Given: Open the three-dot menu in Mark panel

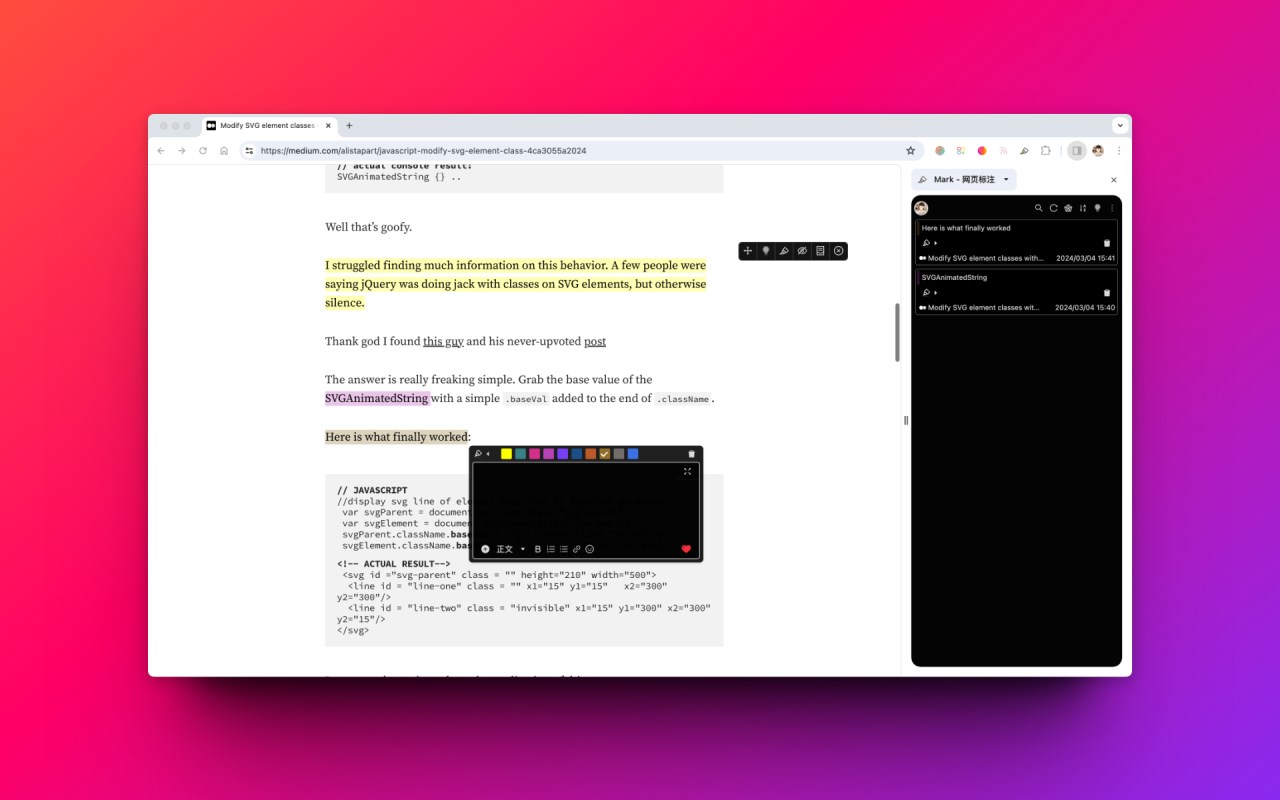Looking at the screenshot, I should (1112, 208).
